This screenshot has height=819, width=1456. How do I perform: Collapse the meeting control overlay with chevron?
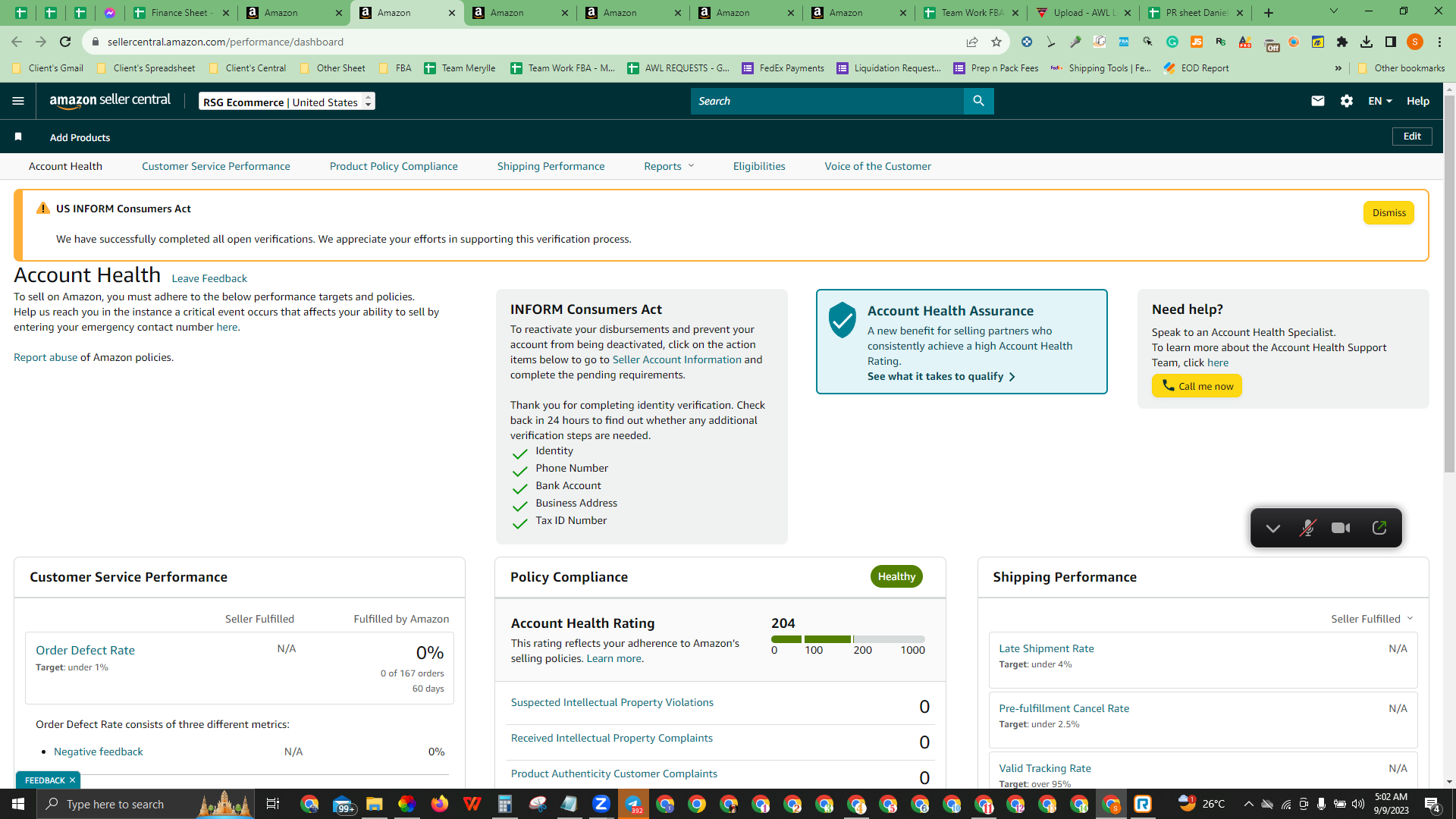pos(1273,529)
